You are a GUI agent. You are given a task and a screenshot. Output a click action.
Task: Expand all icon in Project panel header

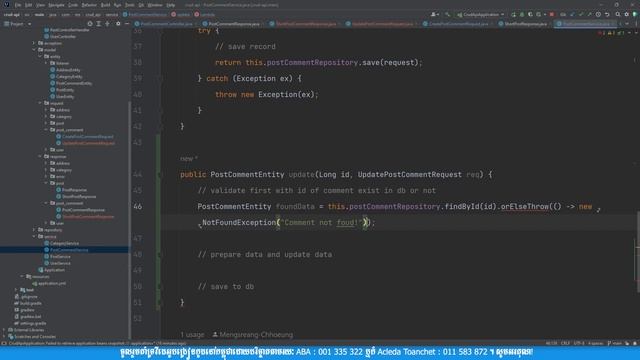(x=99, y=24)
